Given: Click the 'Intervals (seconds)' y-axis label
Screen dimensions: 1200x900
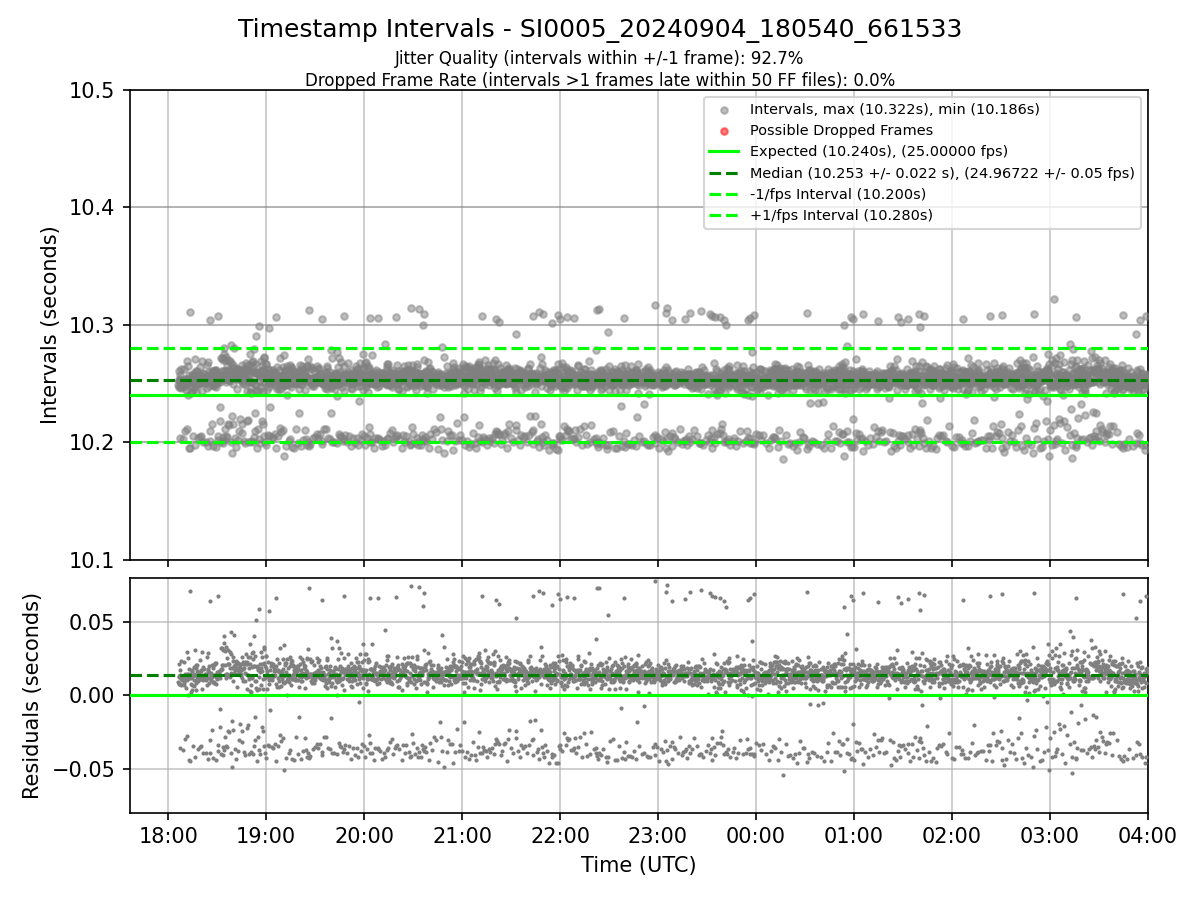Looking at the screenshot, I should 51,325.
